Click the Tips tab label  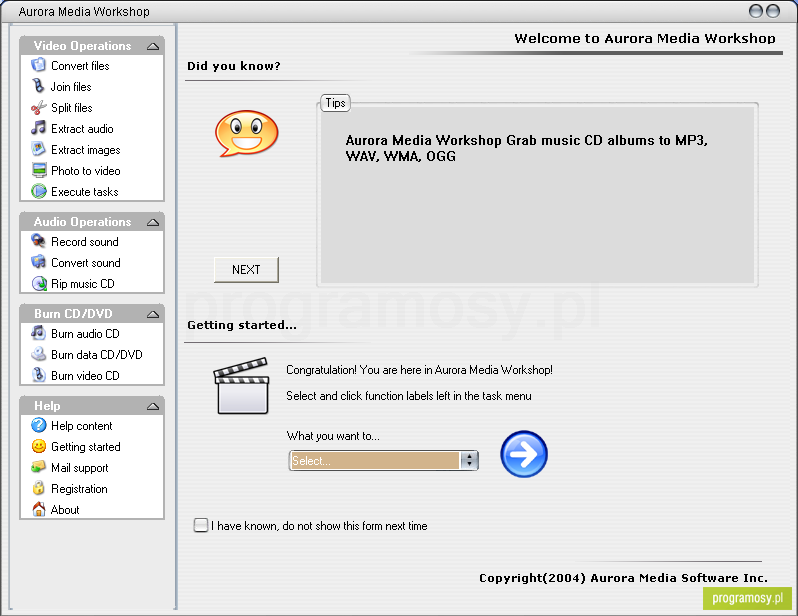tap(335, 103)
